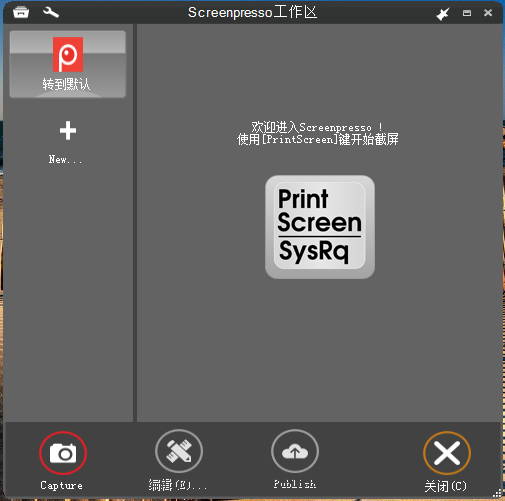Screen dimensions: 505x501
Task: Click the 欢迎进入Screenpresso welcome text
Action: 317,127
